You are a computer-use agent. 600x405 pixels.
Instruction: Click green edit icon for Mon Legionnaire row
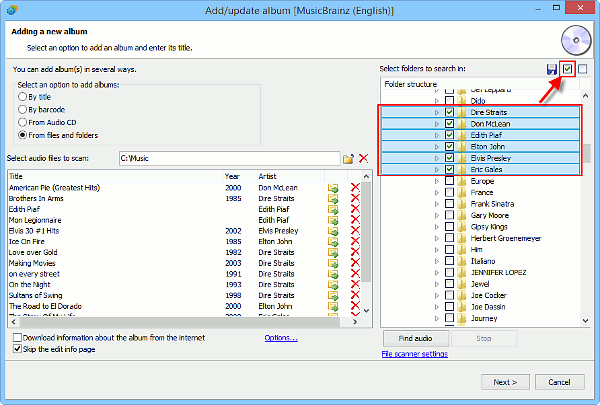[x=333, y=220]
